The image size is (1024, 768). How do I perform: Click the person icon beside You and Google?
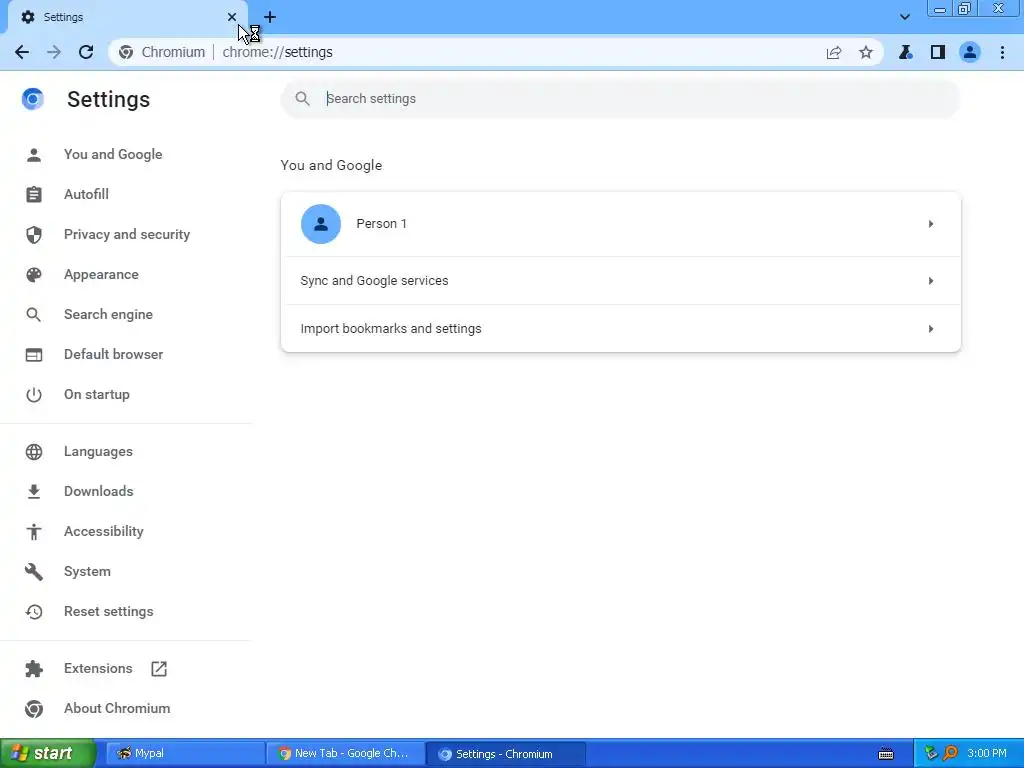pos(34,155)
